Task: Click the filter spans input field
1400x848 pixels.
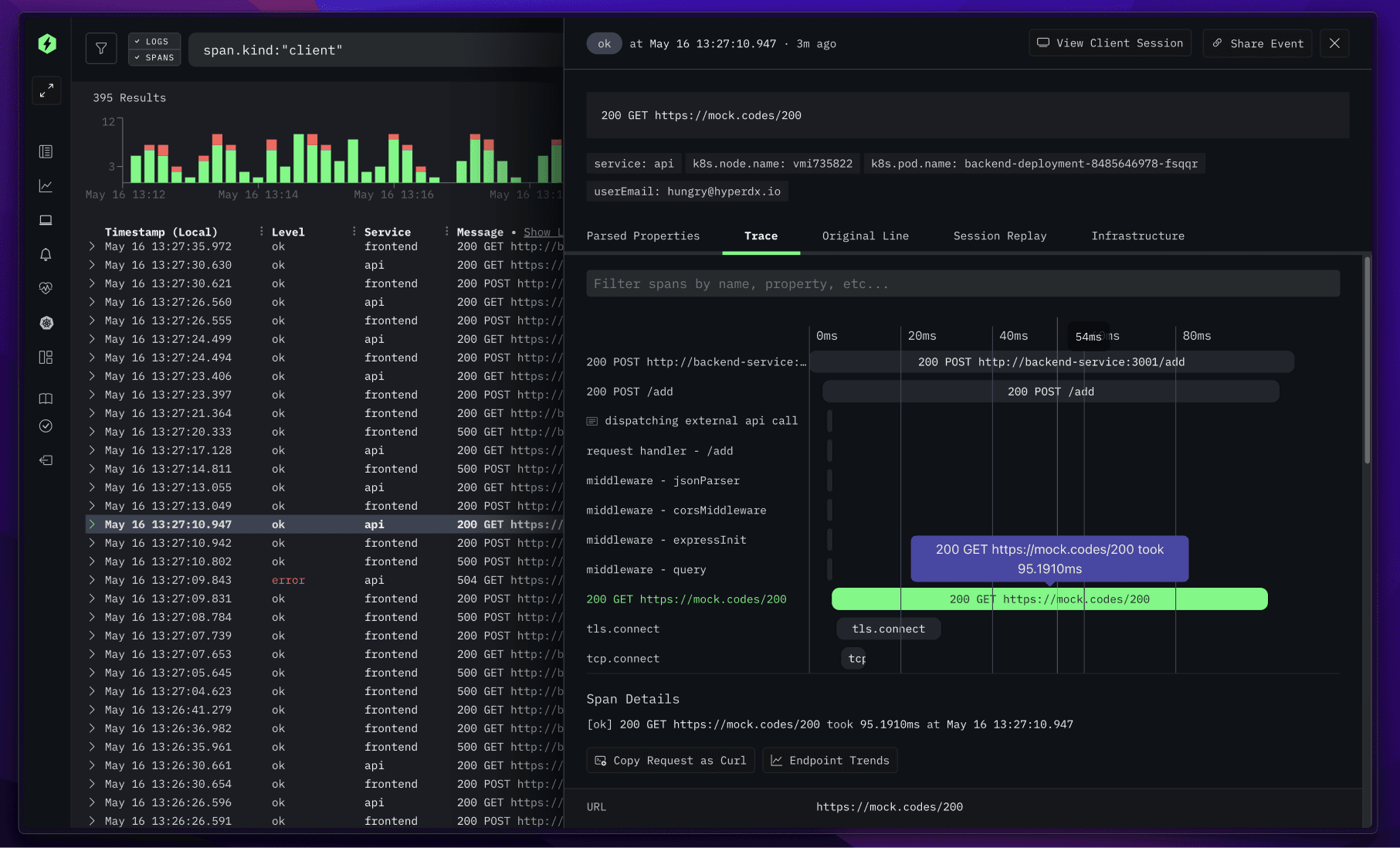Action: (962, 283)
